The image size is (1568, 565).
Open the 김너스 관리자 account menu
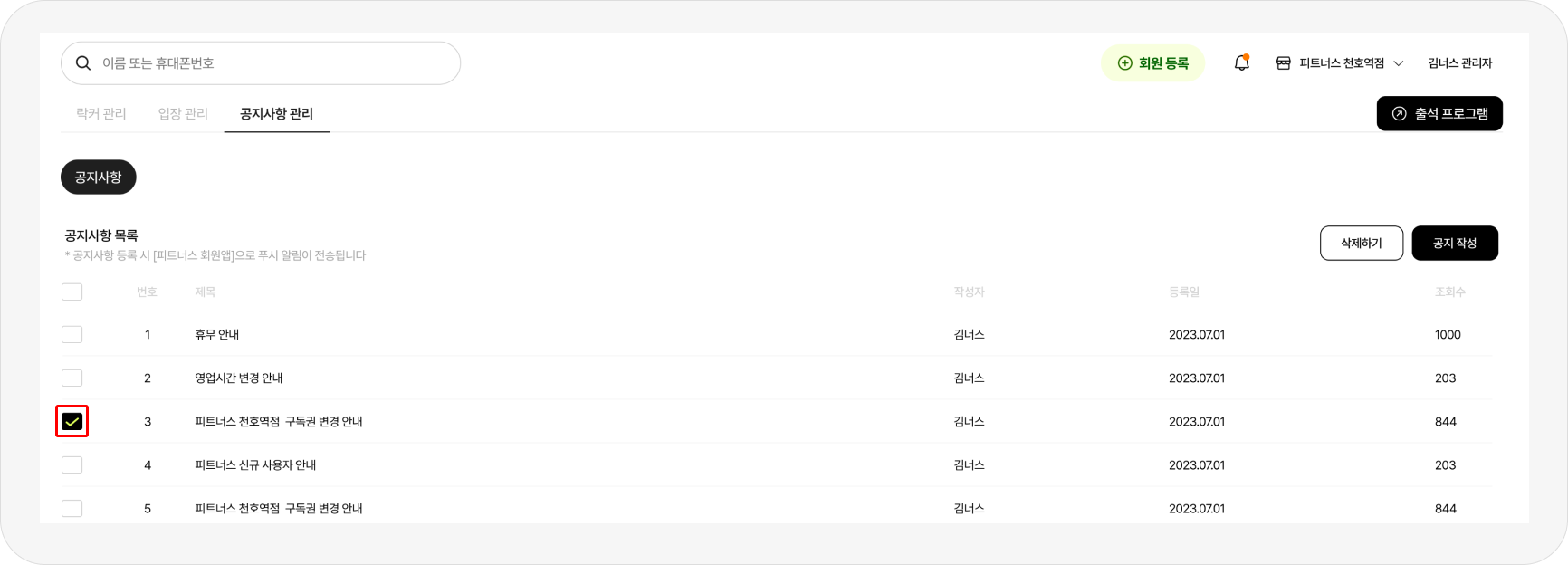(x=1460, y=63)
